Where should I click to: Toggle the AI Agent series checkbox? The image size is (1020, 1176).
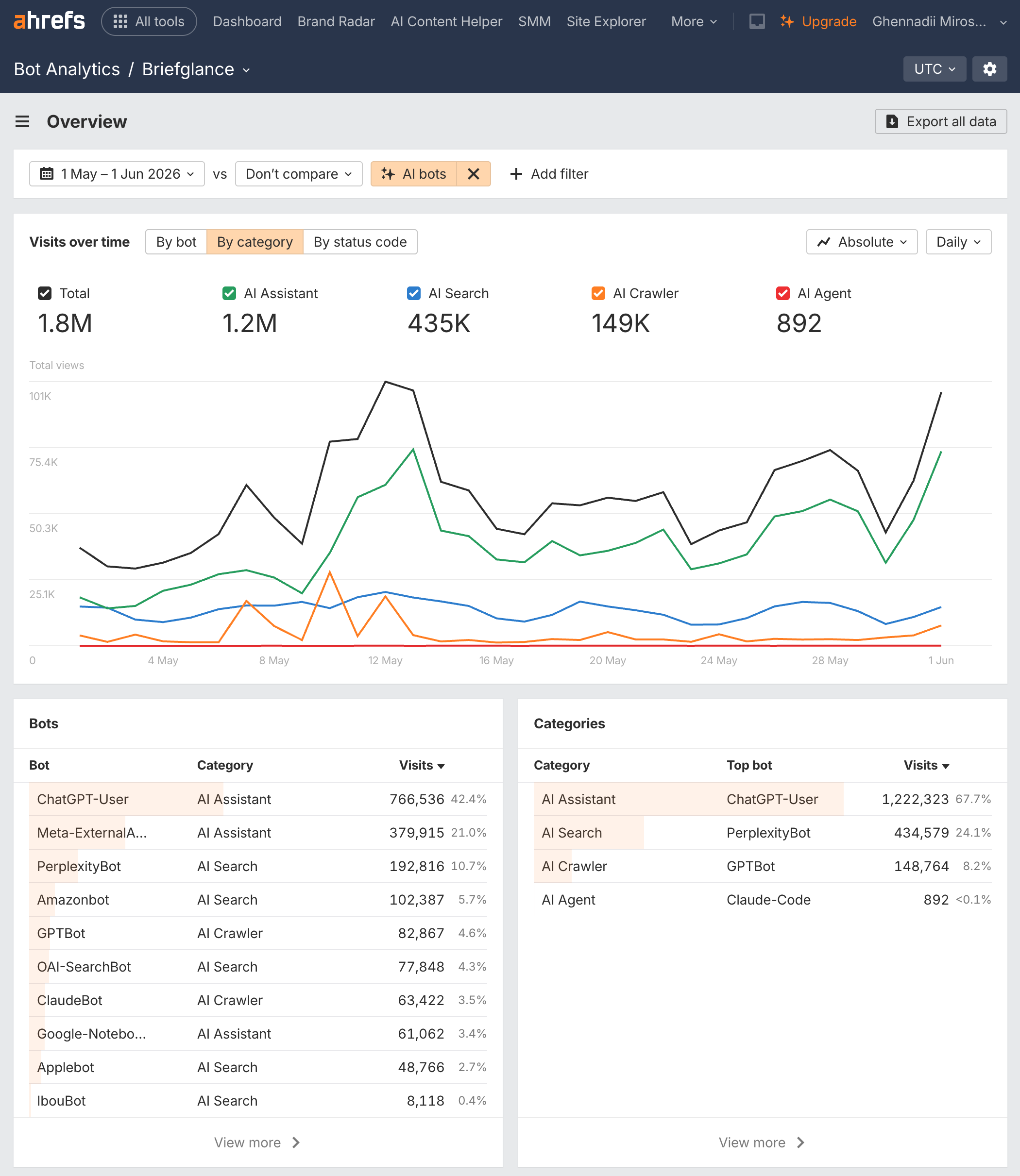(782, 293)
